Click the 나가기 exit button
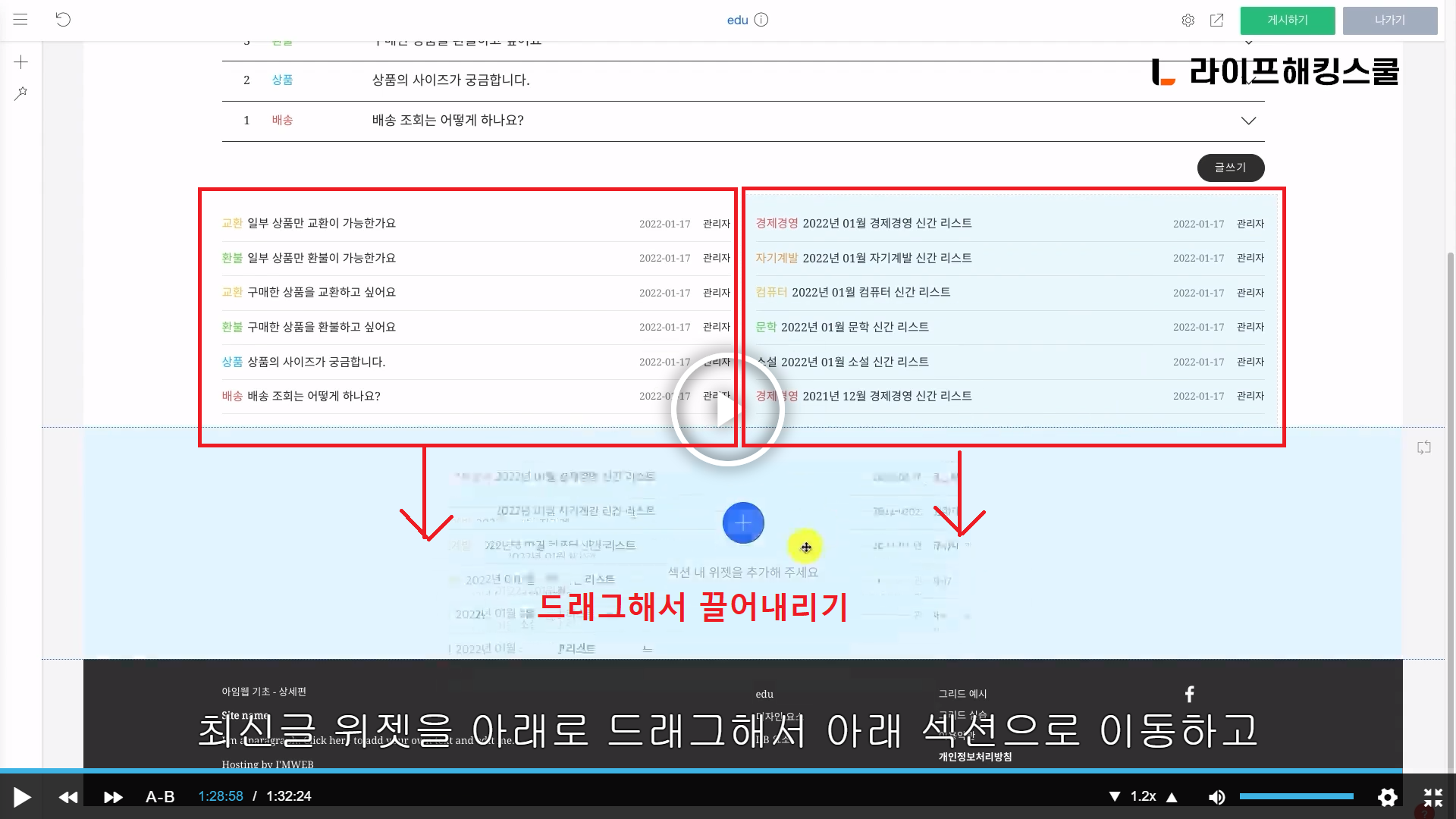The image size is (1456, 819). click(x=1389, y=20)
